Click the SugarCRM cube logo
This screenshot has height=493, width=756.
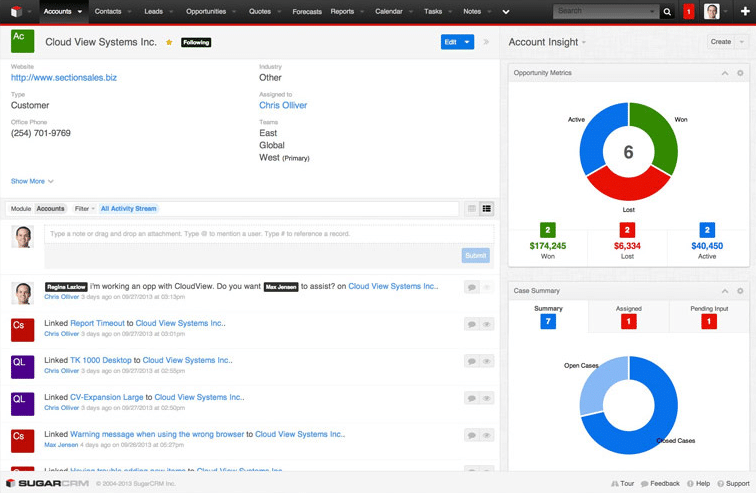pyautogui.click(x=16, y=12)
